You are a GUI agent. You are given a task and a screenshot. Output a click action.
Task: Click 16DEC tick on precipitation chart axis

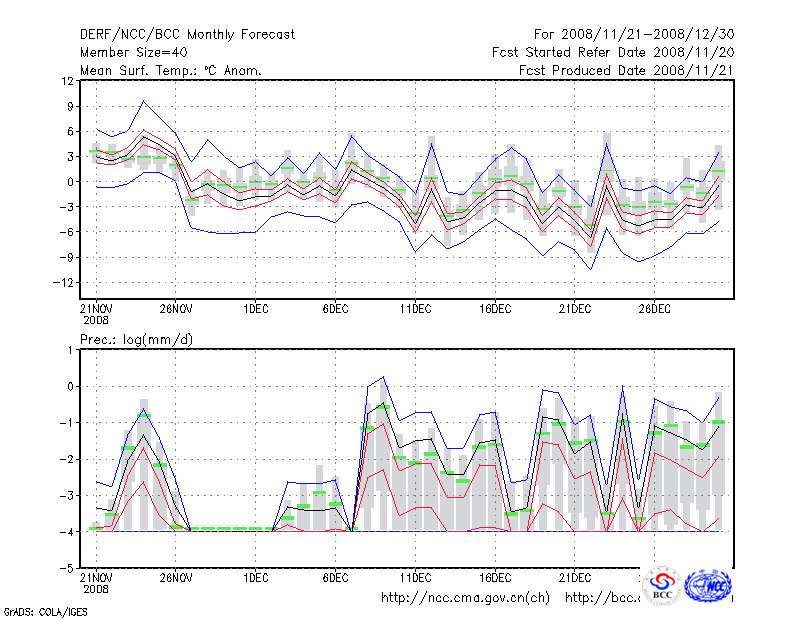point(495,578)
